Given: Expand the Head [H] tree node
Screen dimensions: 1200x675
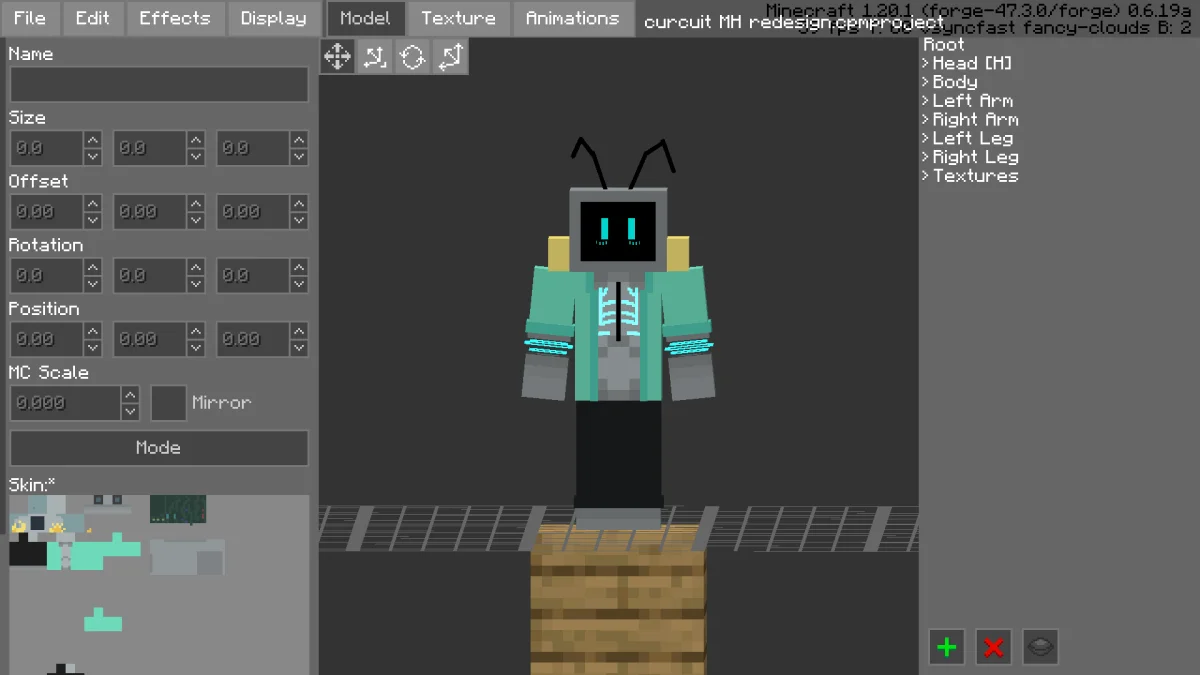Looking at the screenshot, I should pyautogui.click(x=926, y=63).
